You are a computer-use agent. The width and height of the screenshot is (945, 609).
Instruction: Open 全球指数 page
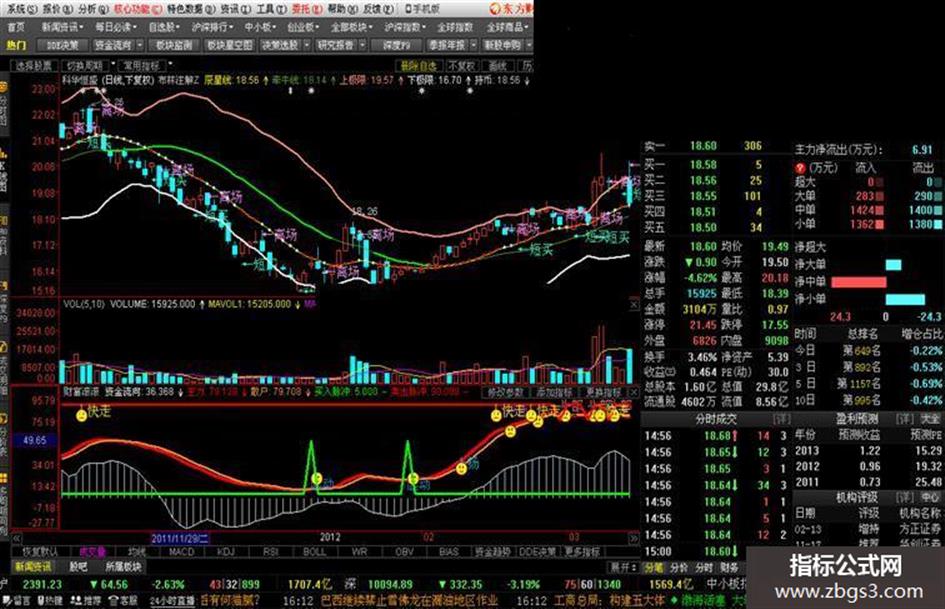[x=455, y=27]
